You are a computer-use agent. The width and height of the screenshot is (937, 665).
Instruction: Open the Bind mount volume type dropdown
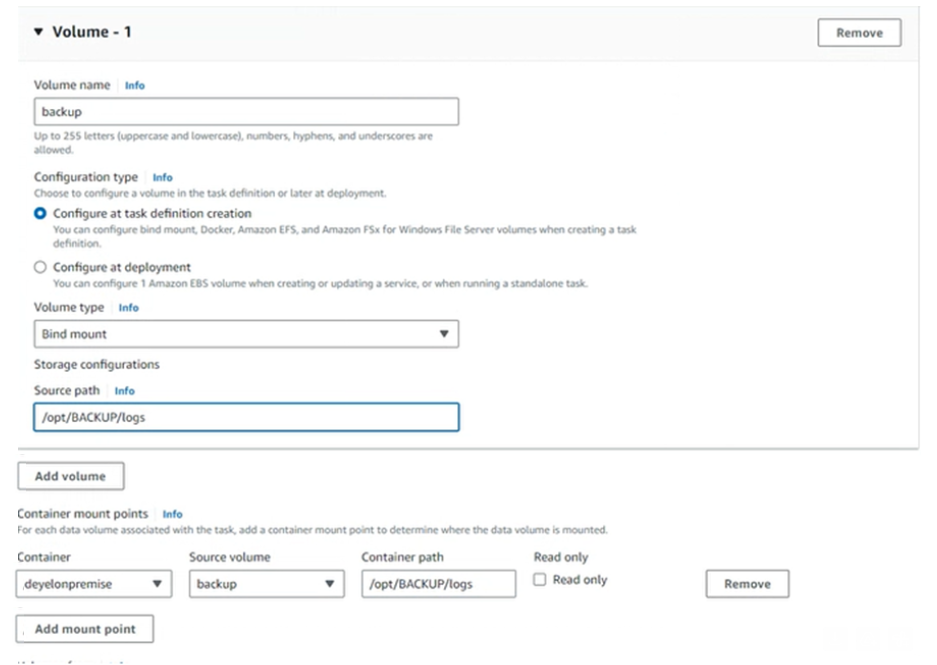(x=246, y=334)
